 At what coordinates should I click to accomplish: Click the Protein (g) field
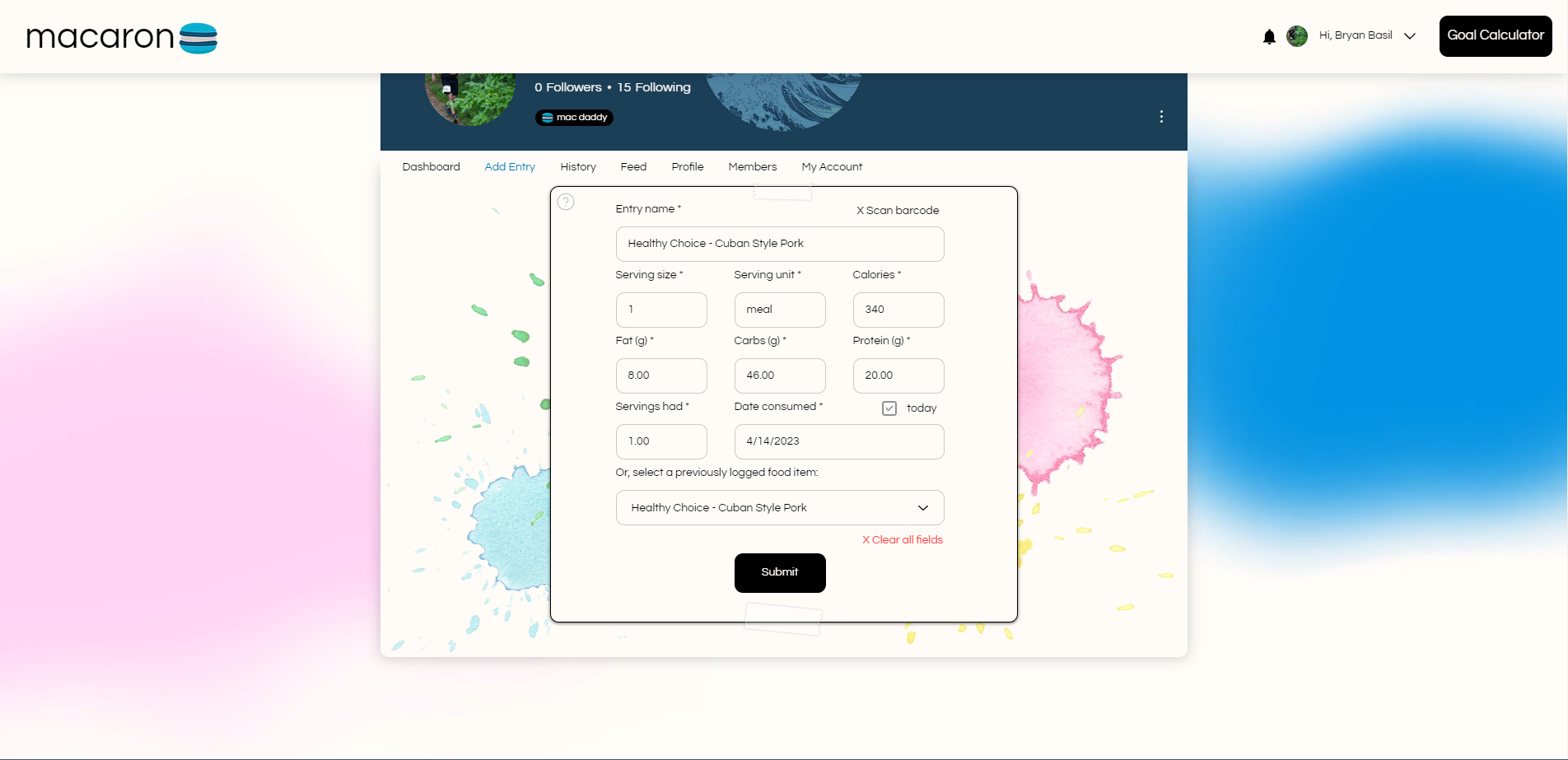coord(898,376)
